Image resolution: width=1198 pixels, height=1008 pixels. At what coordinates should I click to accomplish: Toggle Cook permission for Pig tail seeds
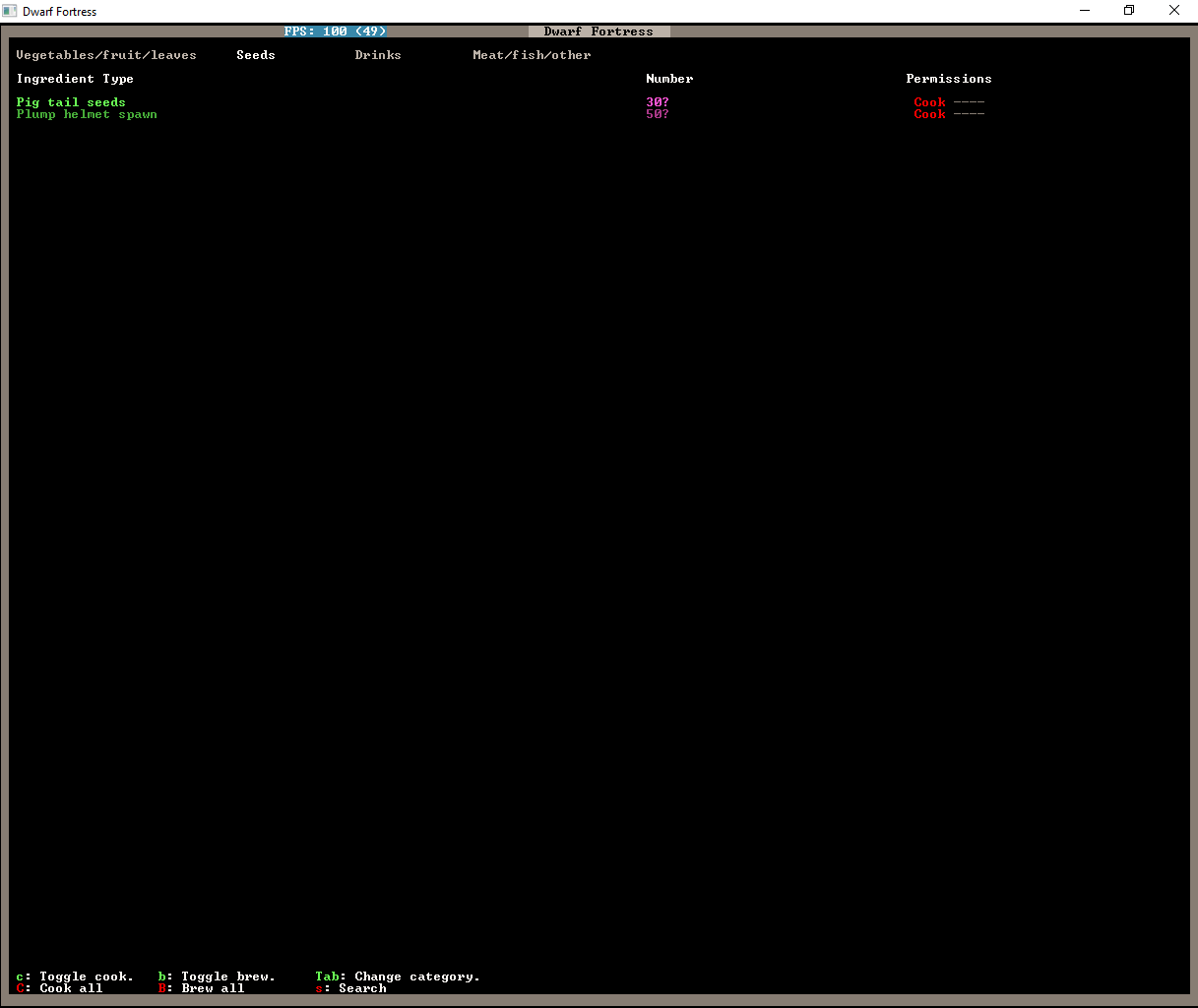929,102
